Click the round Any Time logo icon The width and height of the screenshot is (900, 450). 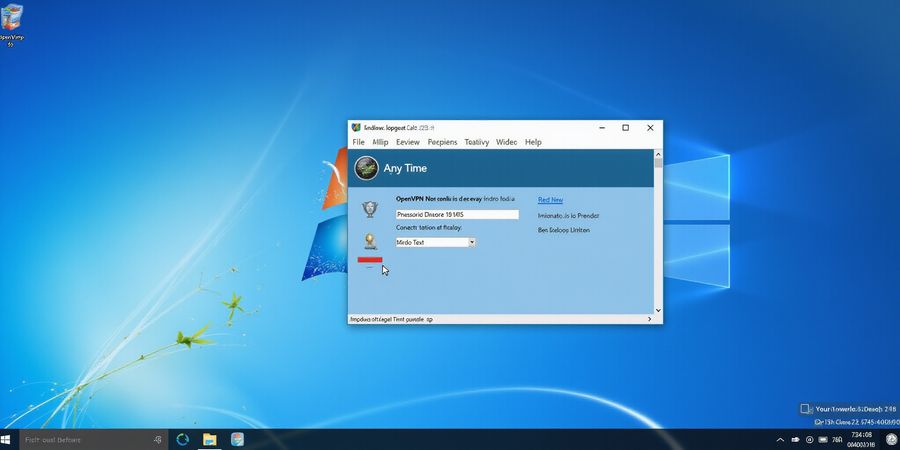tap(366, 168)
